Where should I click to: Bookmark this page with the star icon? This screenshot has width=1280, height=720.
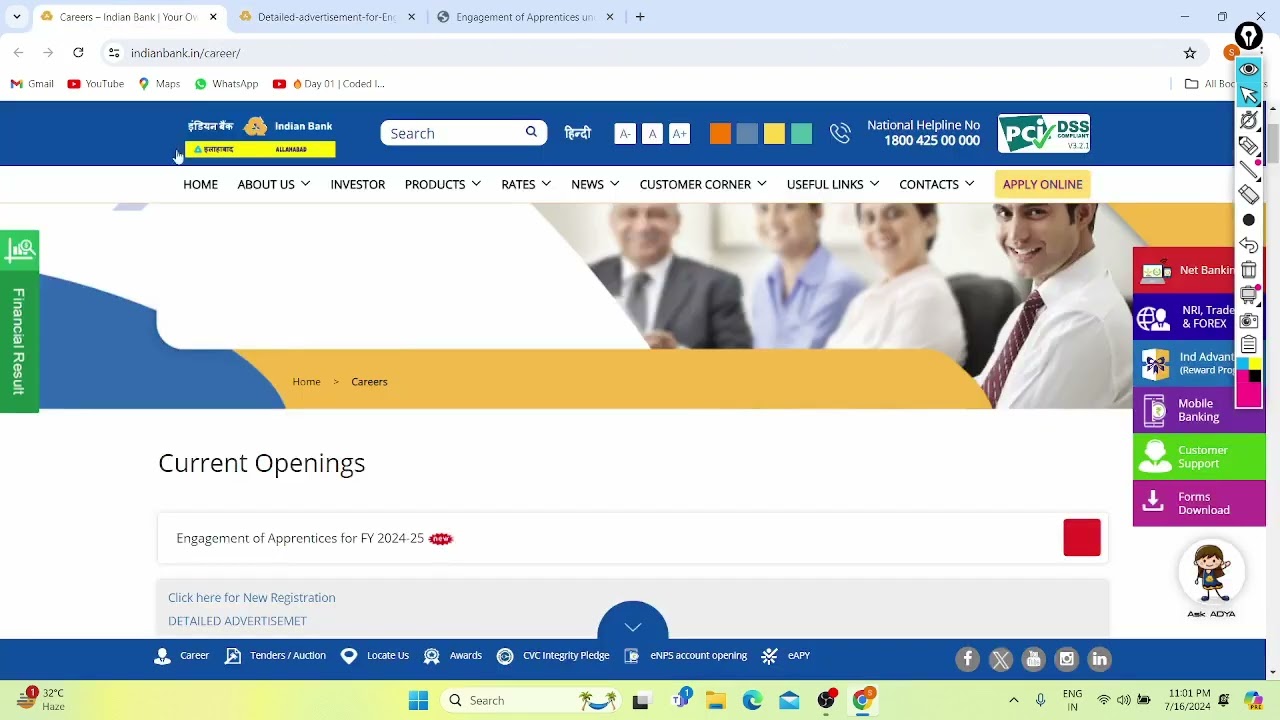(x=1190, y=53)
